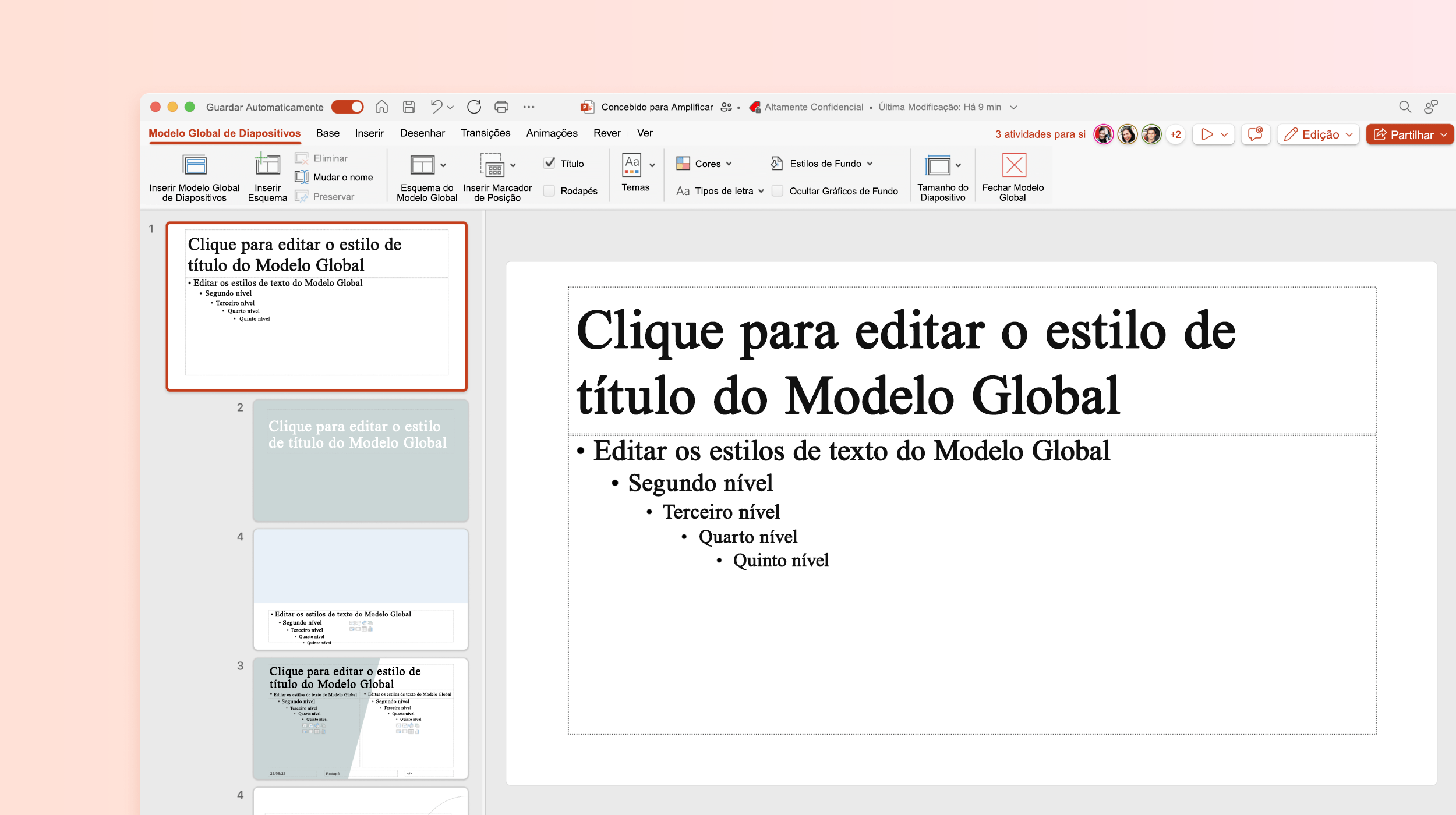Click the +2 more collaborators badge
This screenshot has height=815, width=1456.
tap(1176, 134)
